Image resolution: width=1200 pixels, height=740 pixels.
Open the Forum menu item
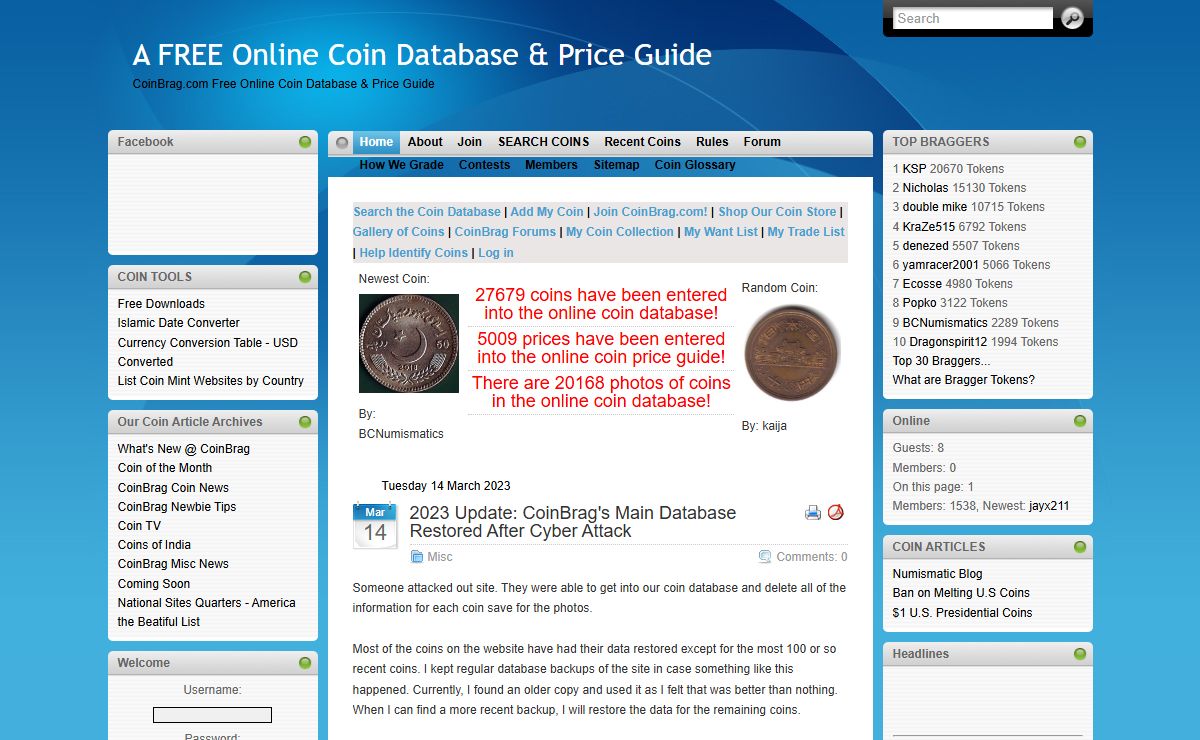point(762,142)
